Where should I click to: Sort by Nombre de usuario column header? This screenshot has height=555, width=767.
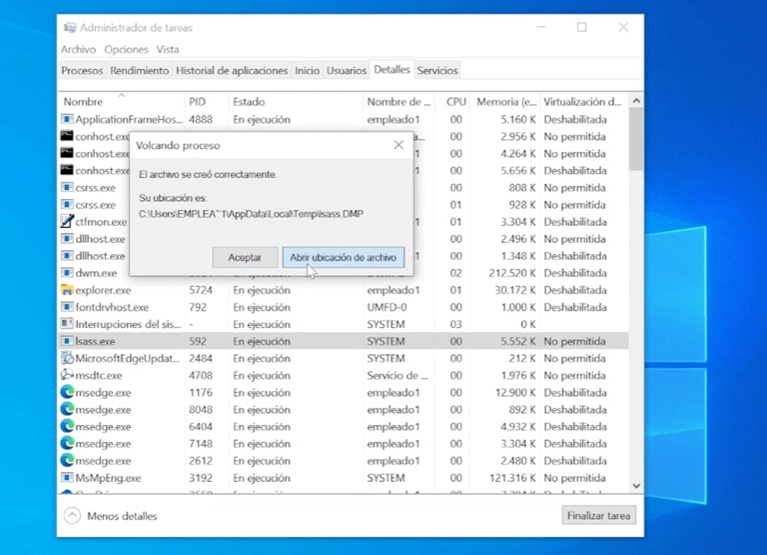click(399, 102)
